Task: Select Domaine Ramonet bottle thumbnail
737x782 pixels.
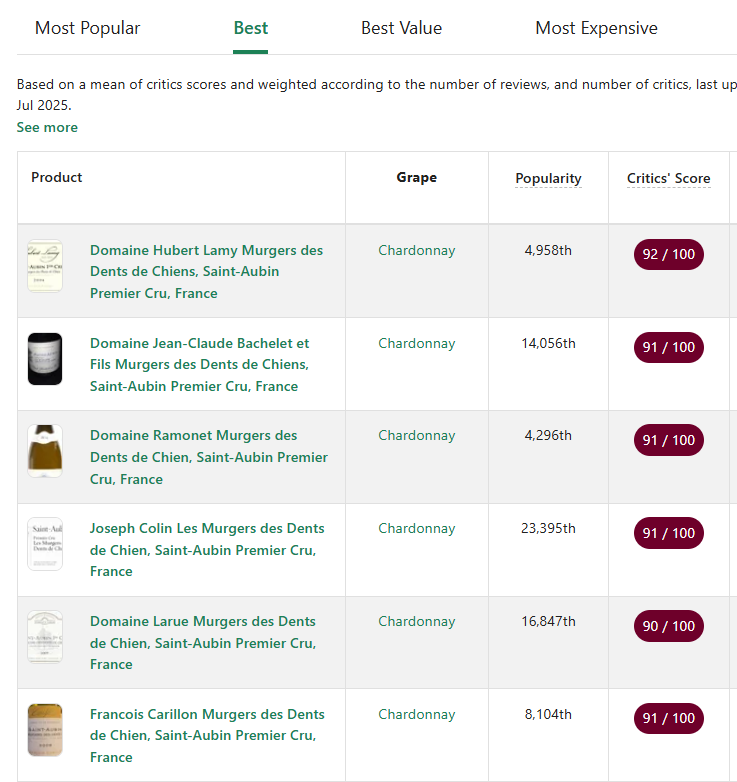Action: click(45, 451)
